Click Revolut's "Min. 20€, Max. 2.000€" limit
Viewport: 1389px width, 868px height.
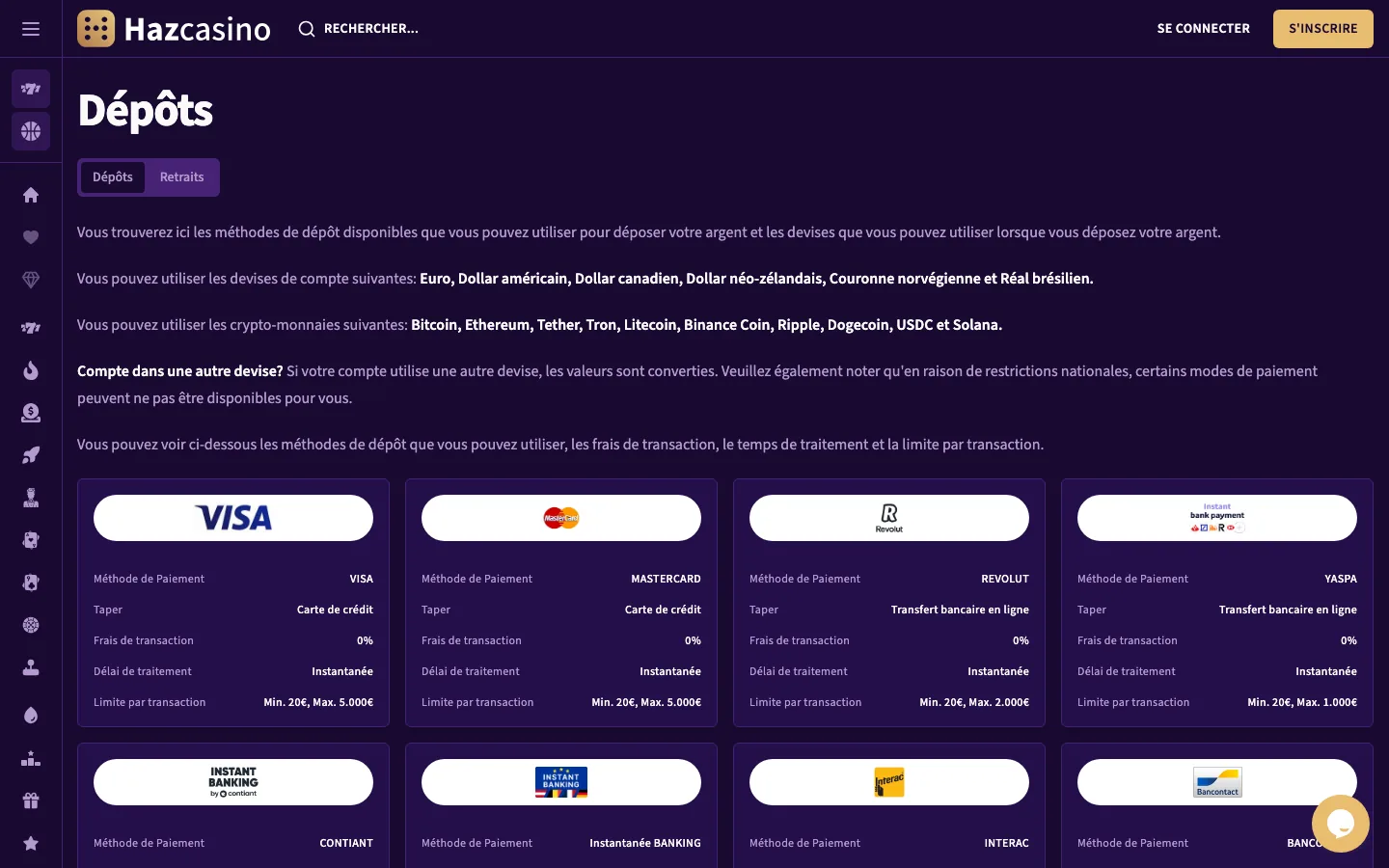point(974,702)
